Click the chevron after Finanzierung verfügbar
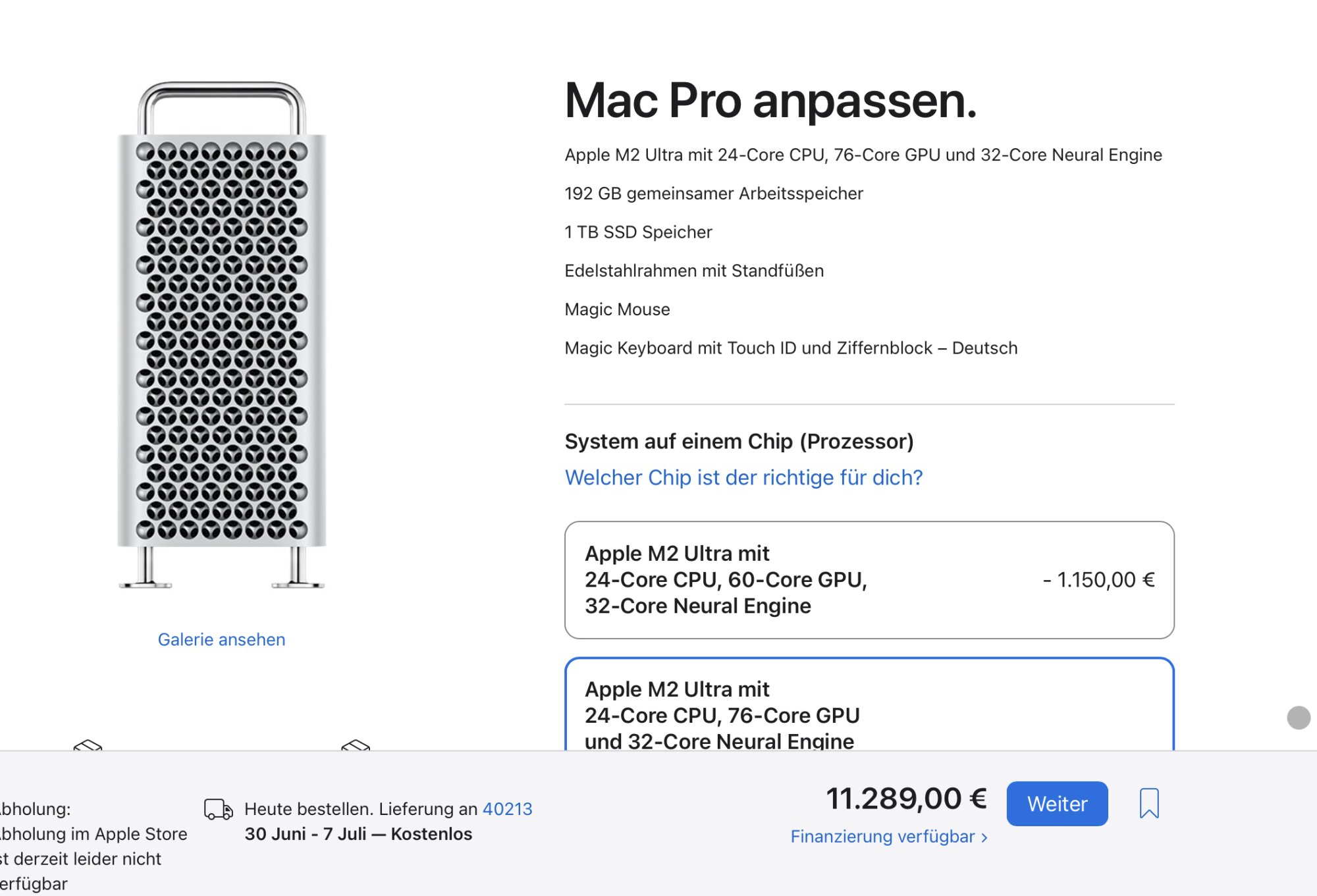The height and width of the screenshot is (896, 1317). coord(984,837)
